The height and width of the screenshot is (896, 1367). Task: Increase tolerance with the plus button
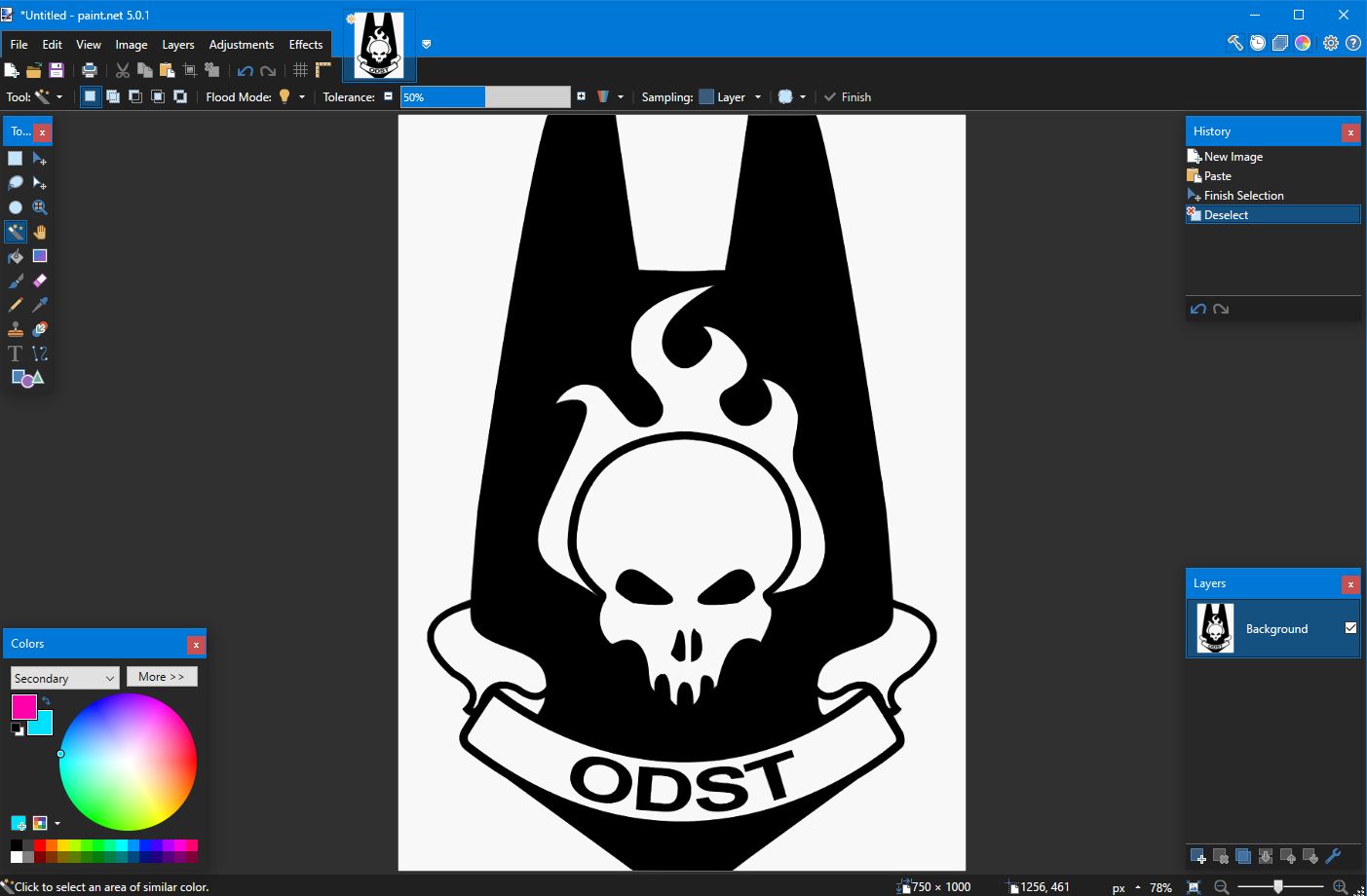pos(581,96)
